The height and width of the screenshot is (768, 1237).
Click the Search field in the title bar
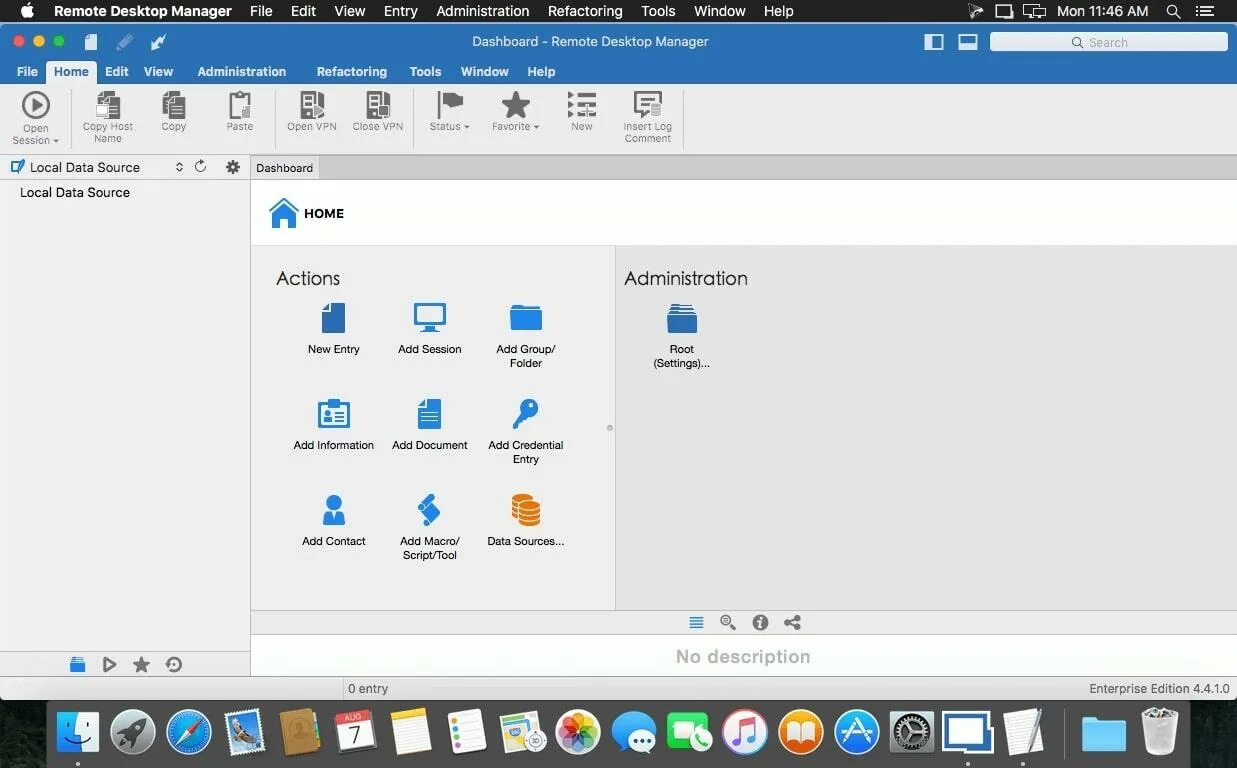point(1108,42)
